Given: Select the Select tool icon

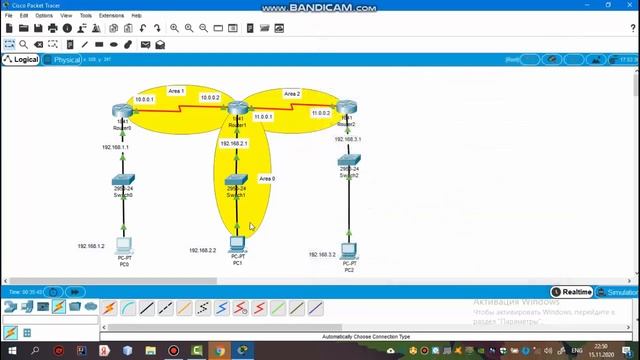Looking at the screenshot, I should 9,44.
